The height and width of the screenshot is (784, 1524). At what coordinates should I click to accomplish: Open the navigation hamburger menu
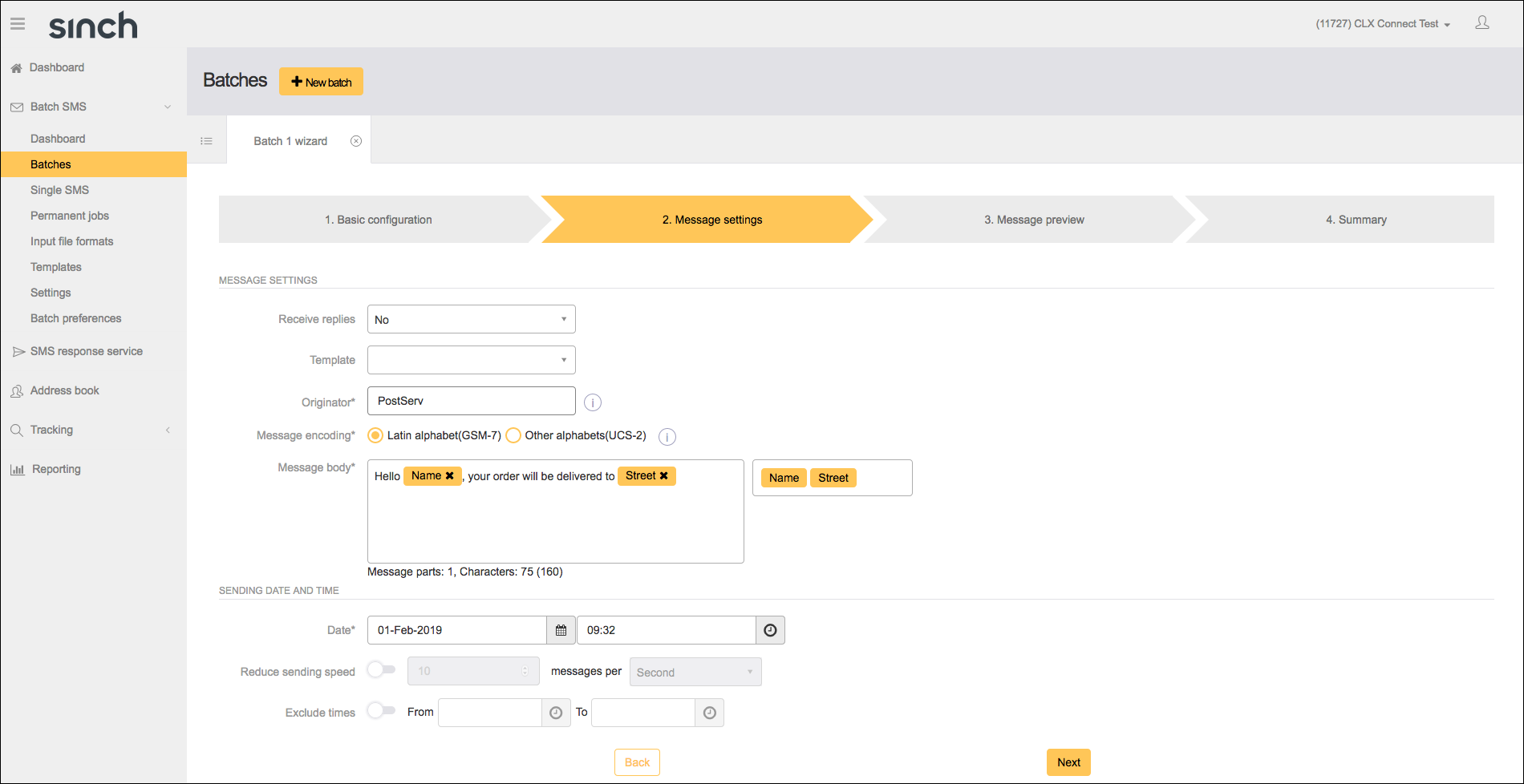pyautogui.click(x=17, y=23)
